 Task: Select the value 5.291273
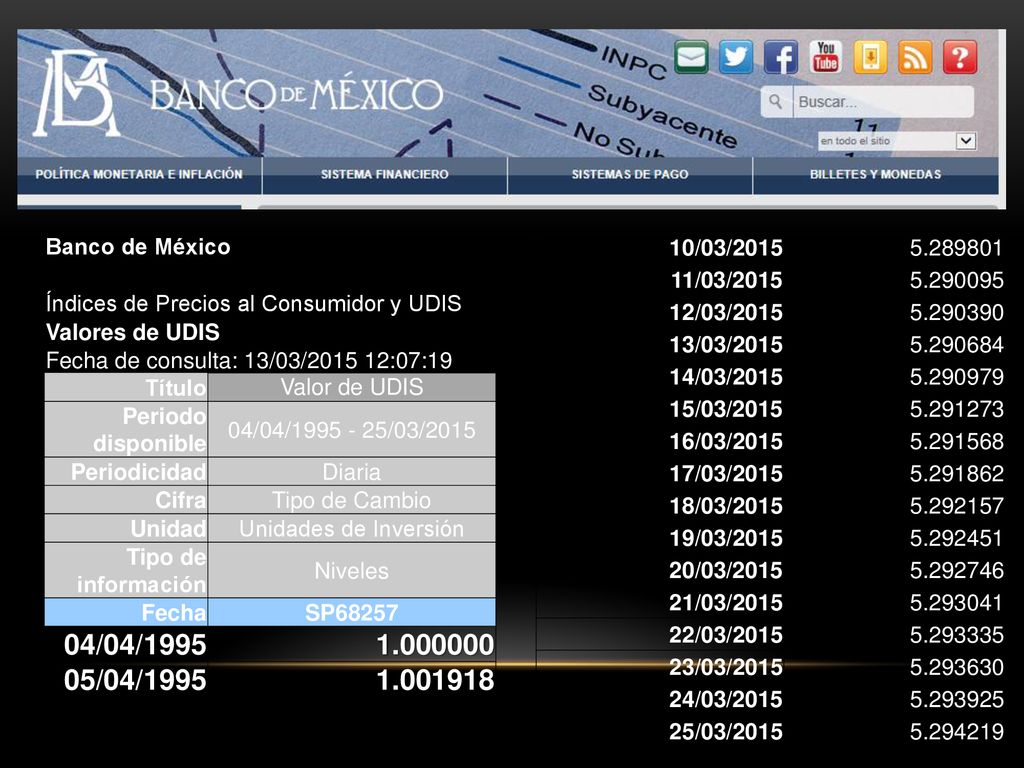957,409
